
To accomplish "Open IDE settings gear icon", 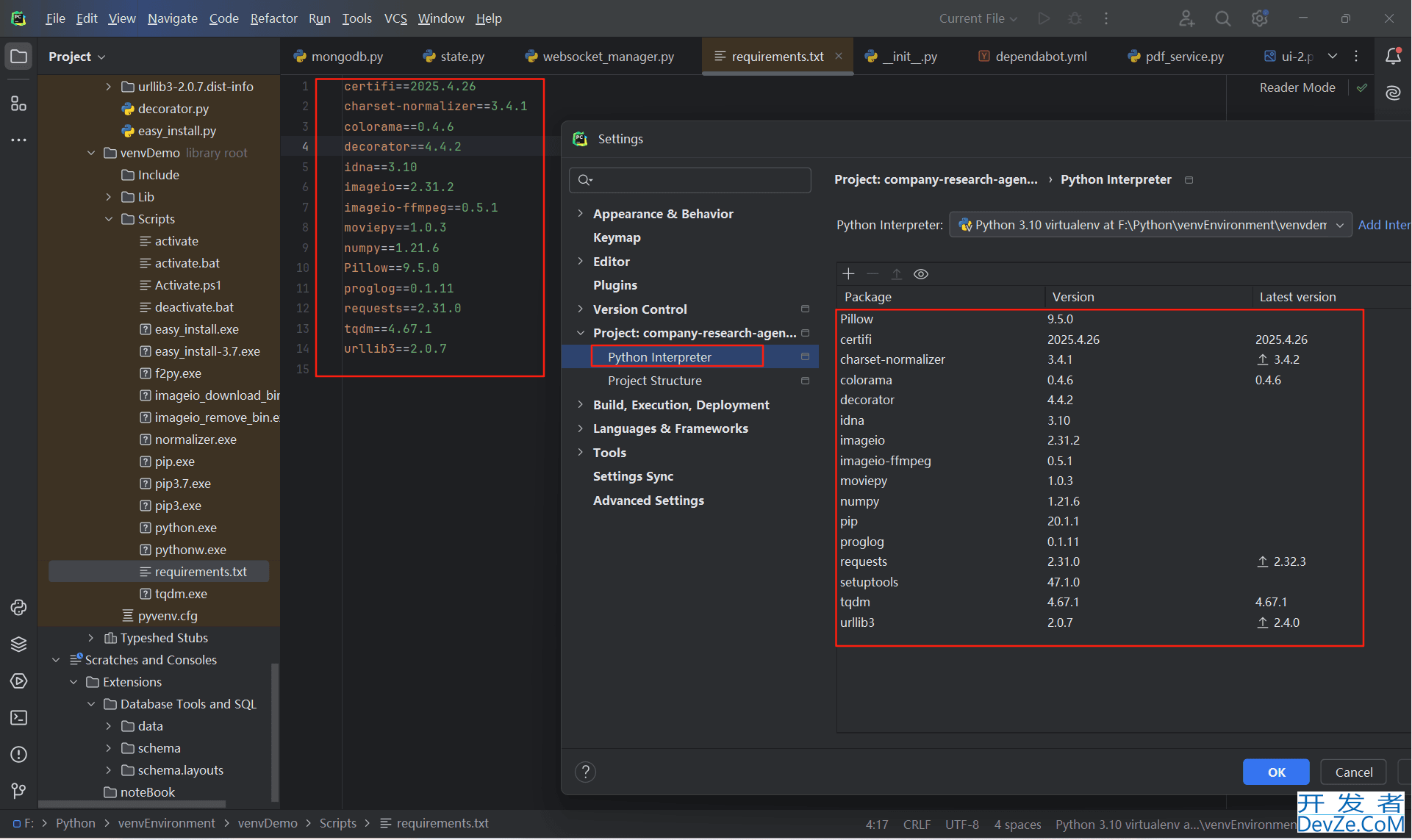I will click(1260, 18).
